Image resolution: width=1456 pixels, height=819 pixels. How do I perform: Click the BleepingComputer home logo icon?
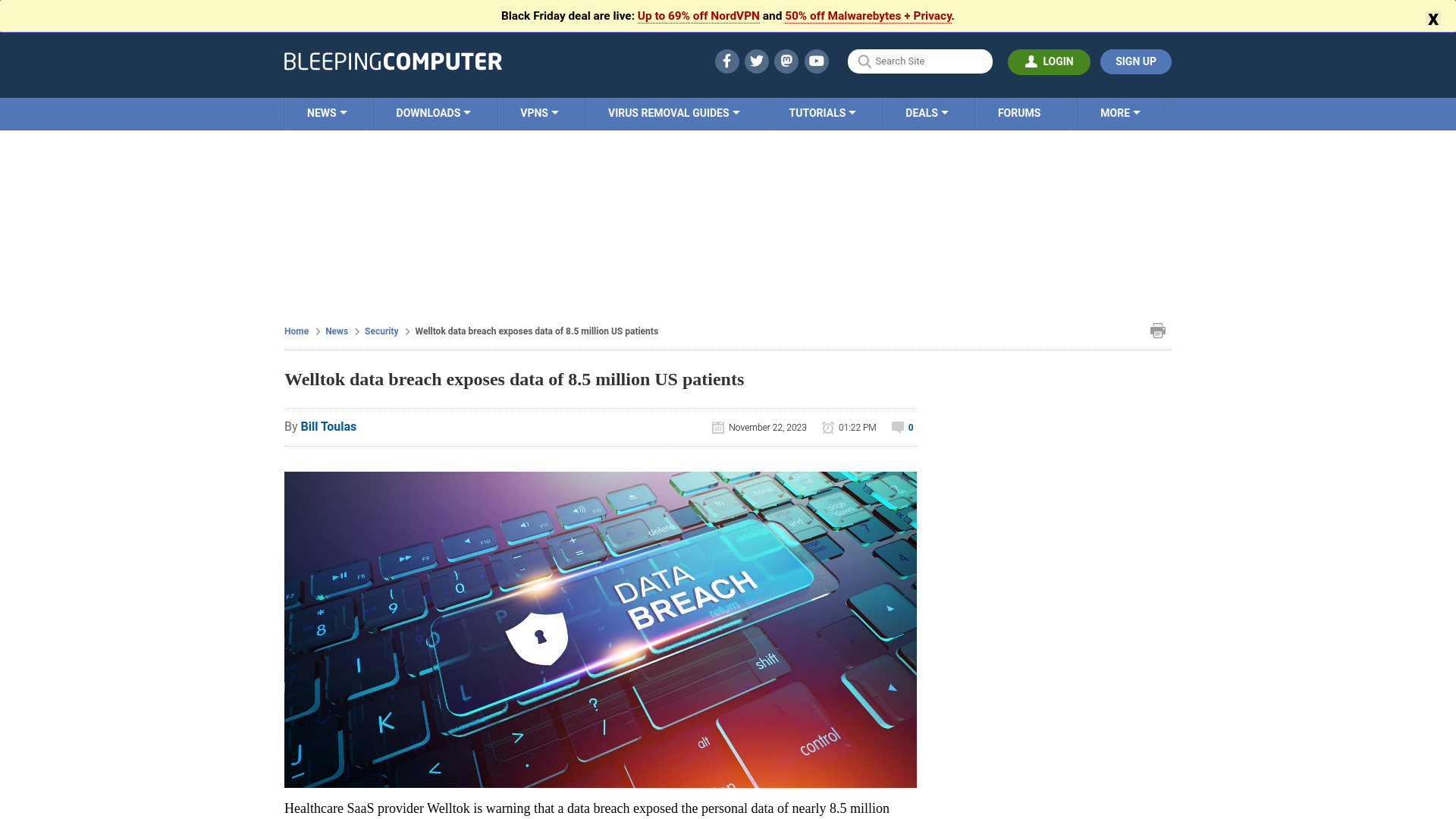pos(392,61)
